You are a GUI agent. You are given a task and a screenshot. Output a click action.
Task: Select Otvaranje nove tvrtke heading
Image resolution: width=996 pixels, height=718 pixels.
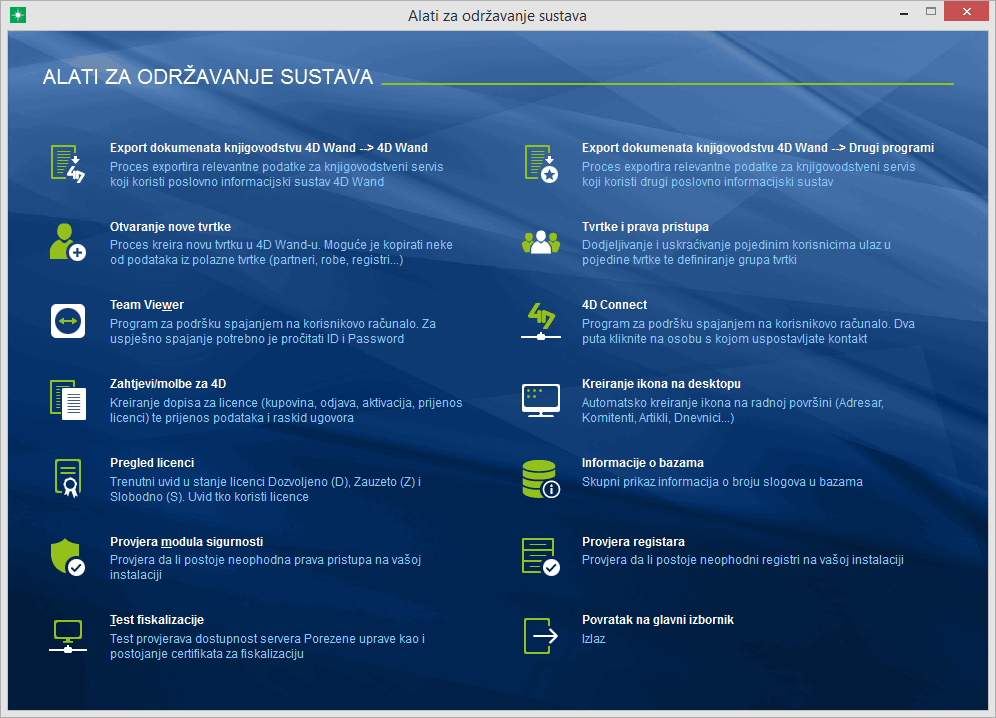(170, 227)
